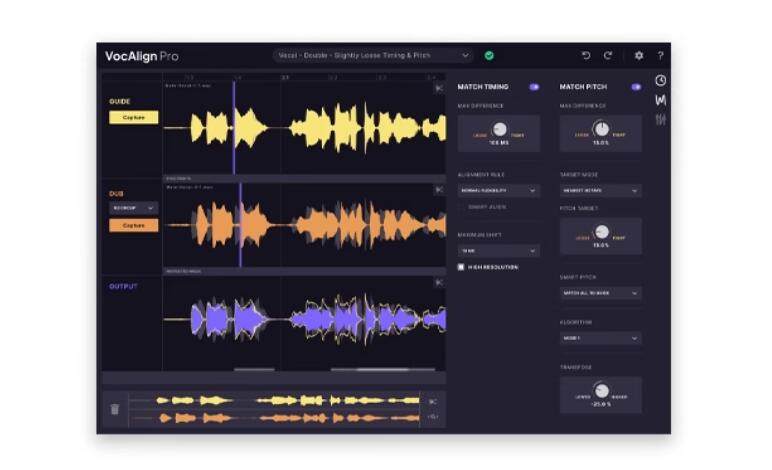The height and width of the screenshot is (470, 772).
Task: Click upper icon right of overview waveforms
Action: pos(433,402)
